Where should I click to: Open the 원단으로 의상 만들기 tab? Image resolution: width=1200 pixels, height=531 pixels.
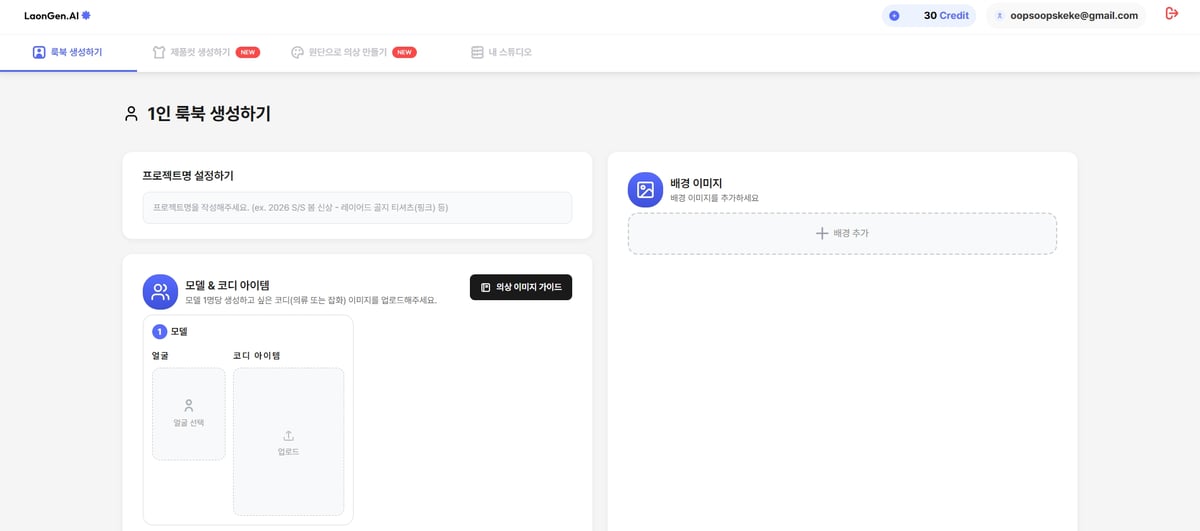pyautogui.click(x=353, y=52)
